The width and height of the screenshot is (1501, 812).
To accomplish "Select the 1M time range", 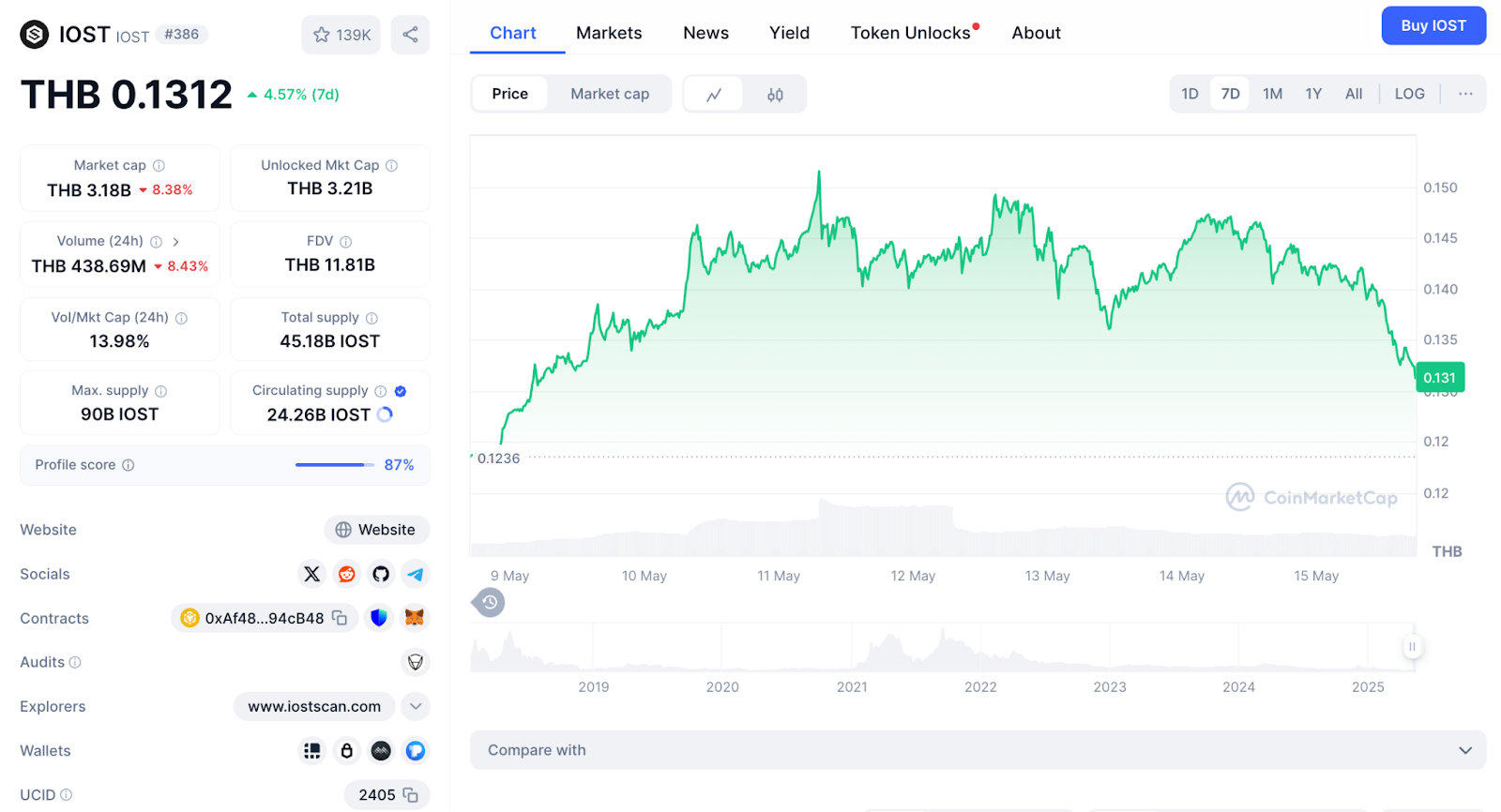I will [x=1272, y=94].
